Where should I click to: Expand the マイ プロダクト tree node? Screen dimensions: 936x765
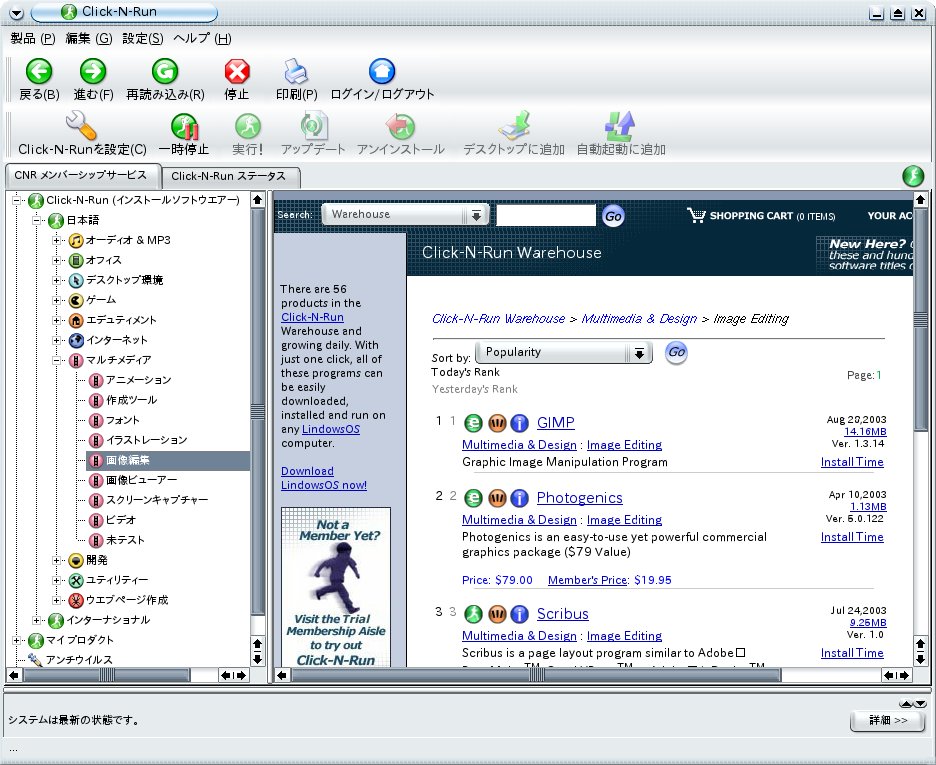click(16, 640)
